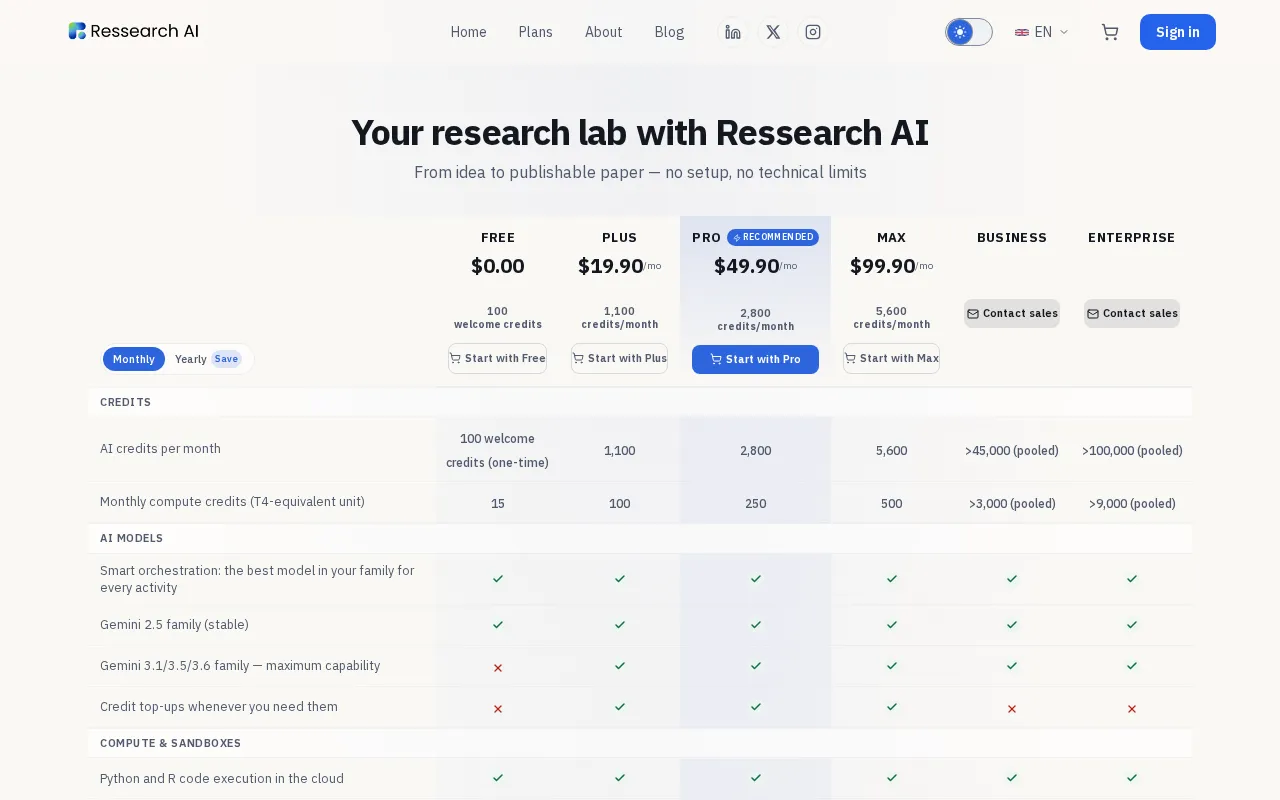The image size is (1280, 800).
Task: Click the '>100,000 (pooled)' cell
Action: pyautogui.click(x=1132, y=451)
